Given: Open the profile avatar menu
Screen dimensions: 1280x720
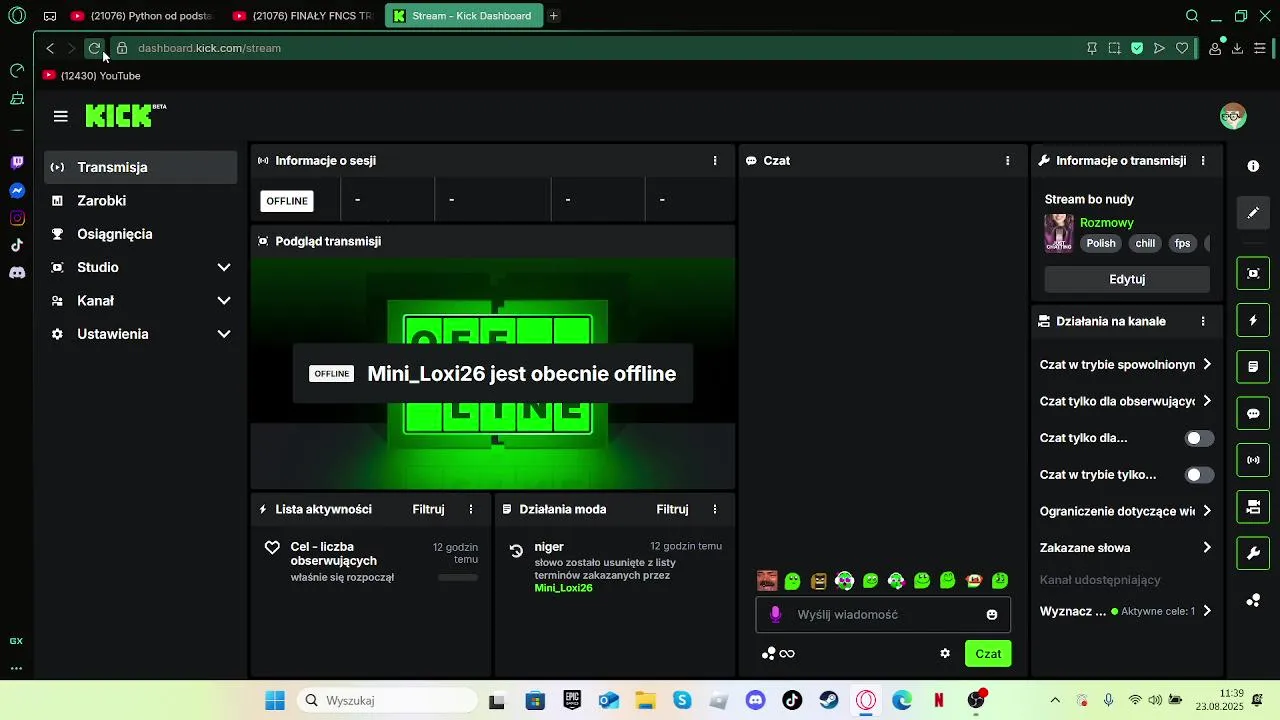Looking at the screenshot, I should click(x=1233, y=116).
